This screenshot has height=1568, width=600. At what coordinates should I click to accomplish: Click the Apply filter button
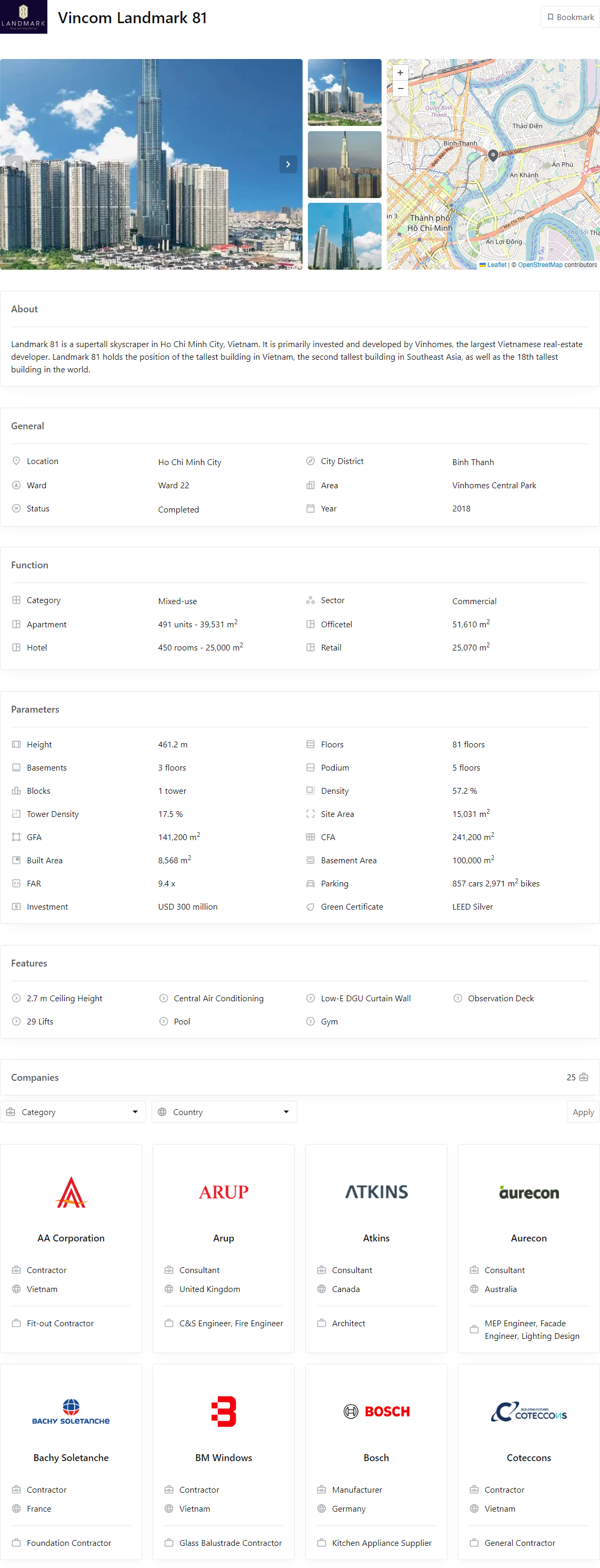click(x=582, y=1112)
